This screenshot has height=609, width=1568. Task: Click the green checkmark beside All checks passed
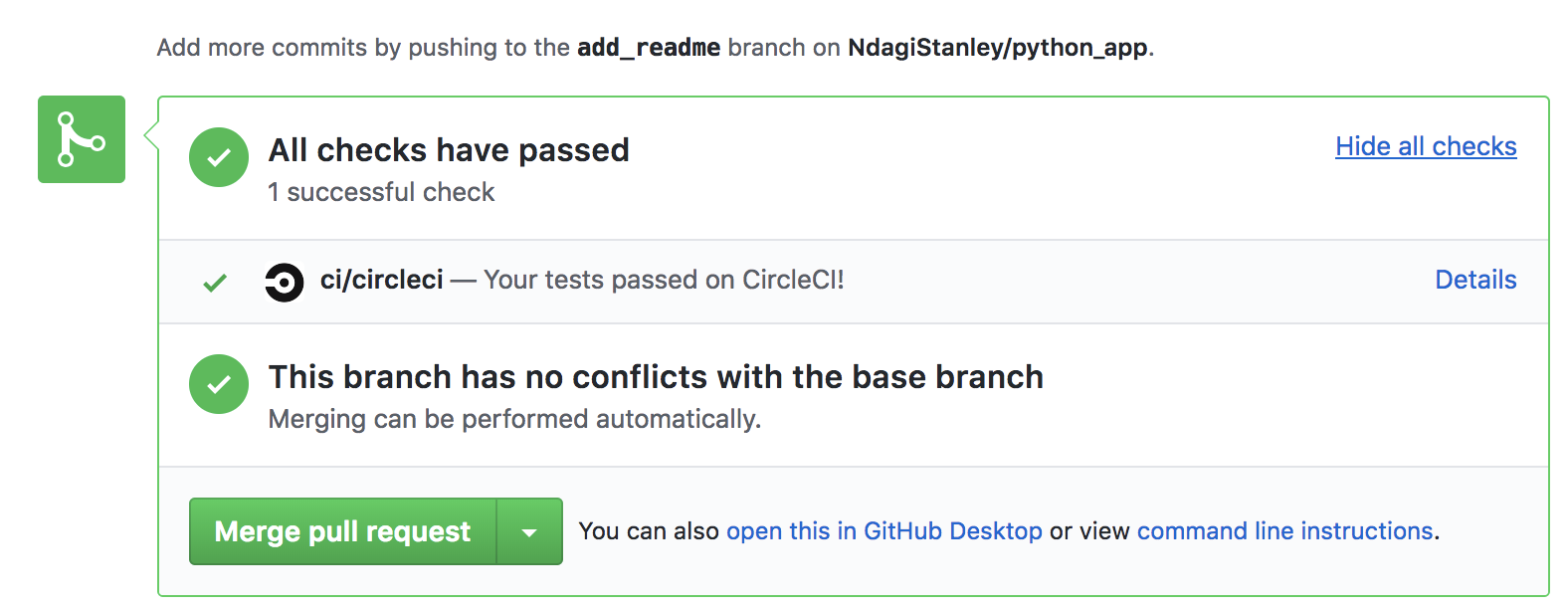tap(219, 157)
